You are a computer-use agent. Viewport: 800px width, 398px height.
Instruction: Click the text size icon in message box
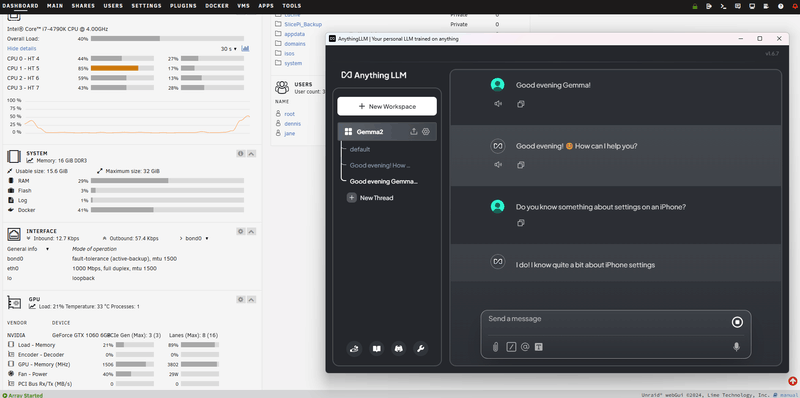(x=539, y=347)
